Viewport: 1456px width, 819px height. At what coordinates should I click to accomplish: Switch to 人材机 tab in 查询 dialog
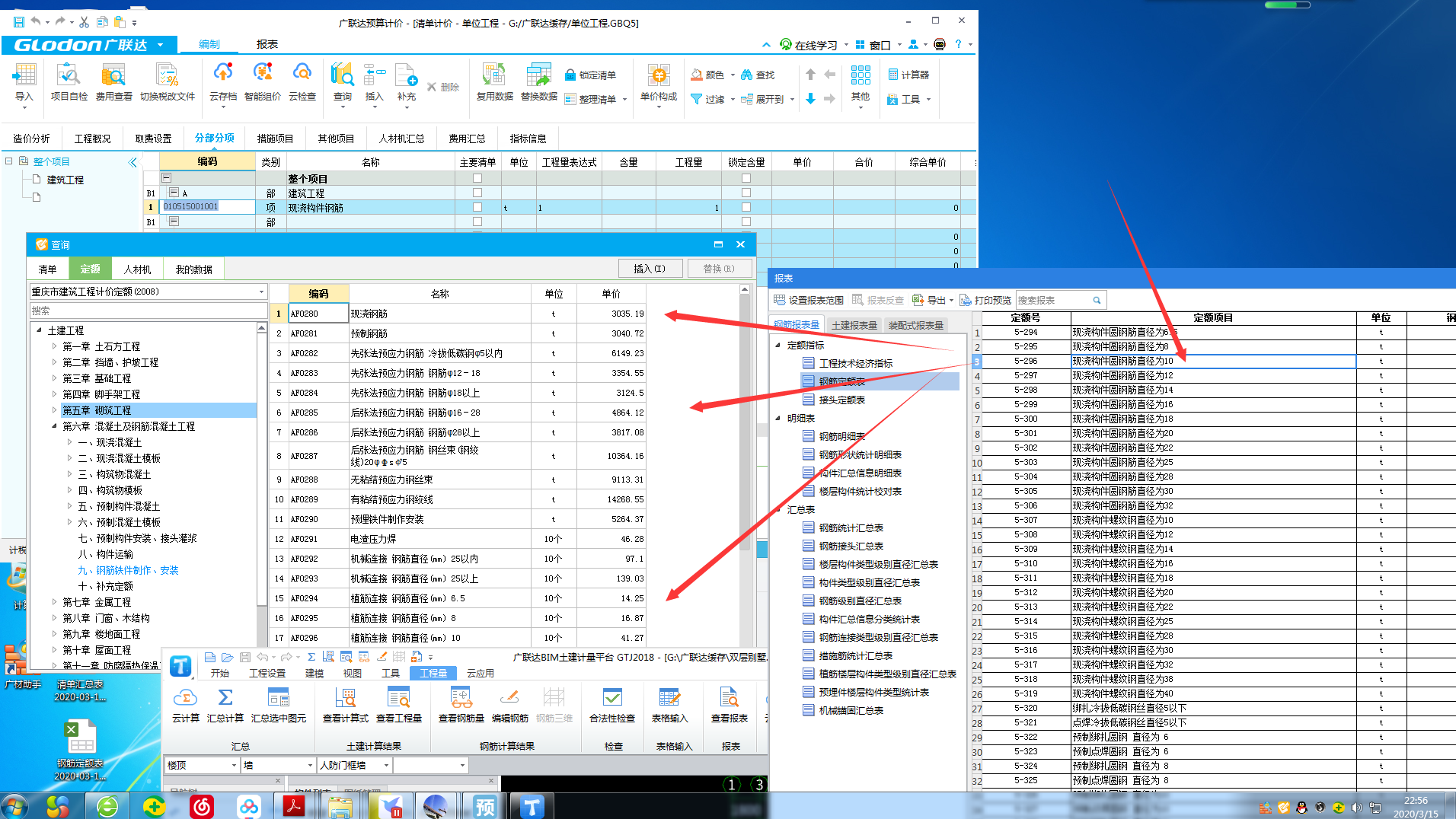137,269
